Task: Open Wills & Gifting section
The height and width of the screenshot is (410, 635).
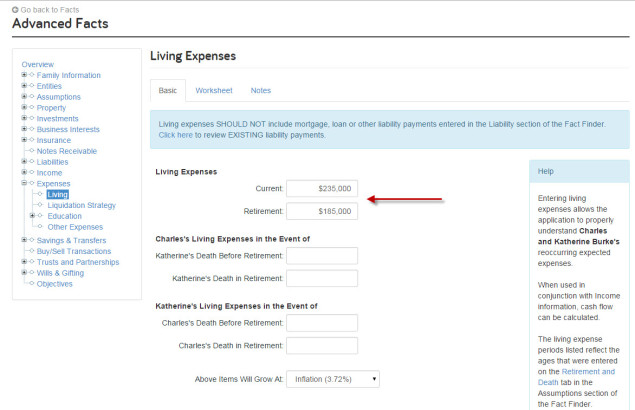Action: [x=60, y=273]
